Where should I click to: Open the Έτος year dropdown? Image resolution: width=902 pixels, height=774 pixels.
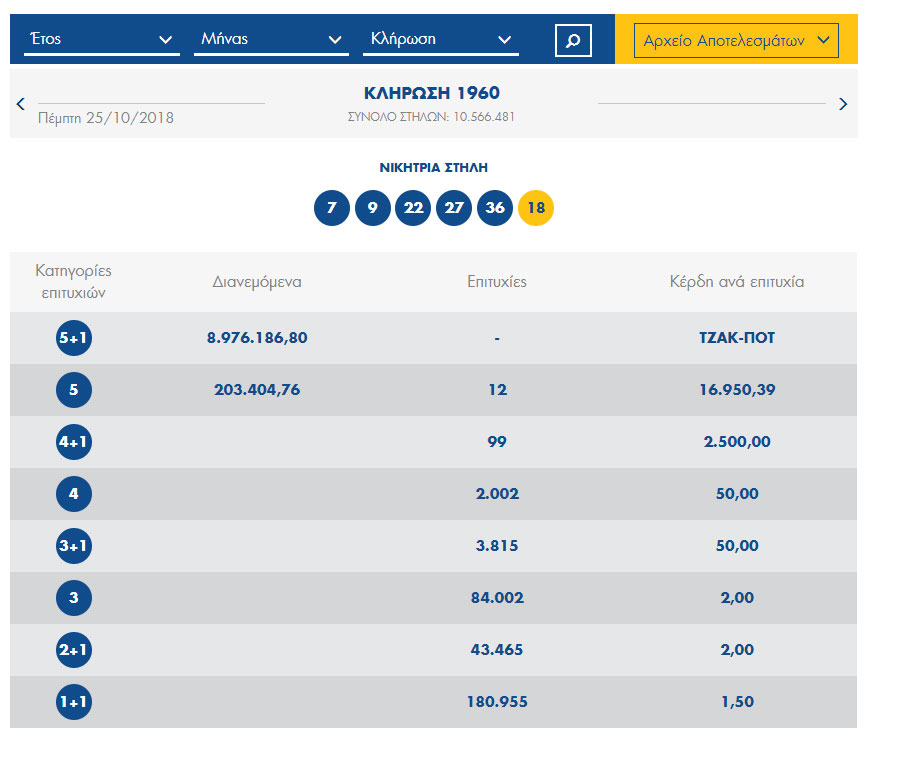coord(101,40)
